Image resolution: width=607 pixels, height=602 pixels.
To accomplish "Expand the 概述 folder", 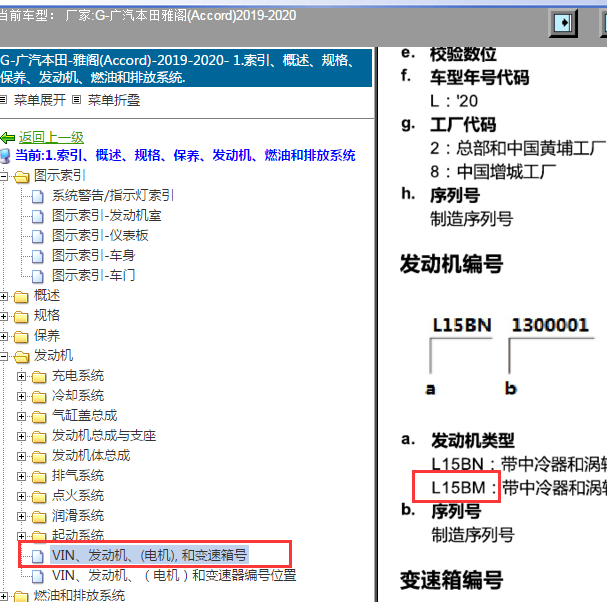I will pos(3,297).
